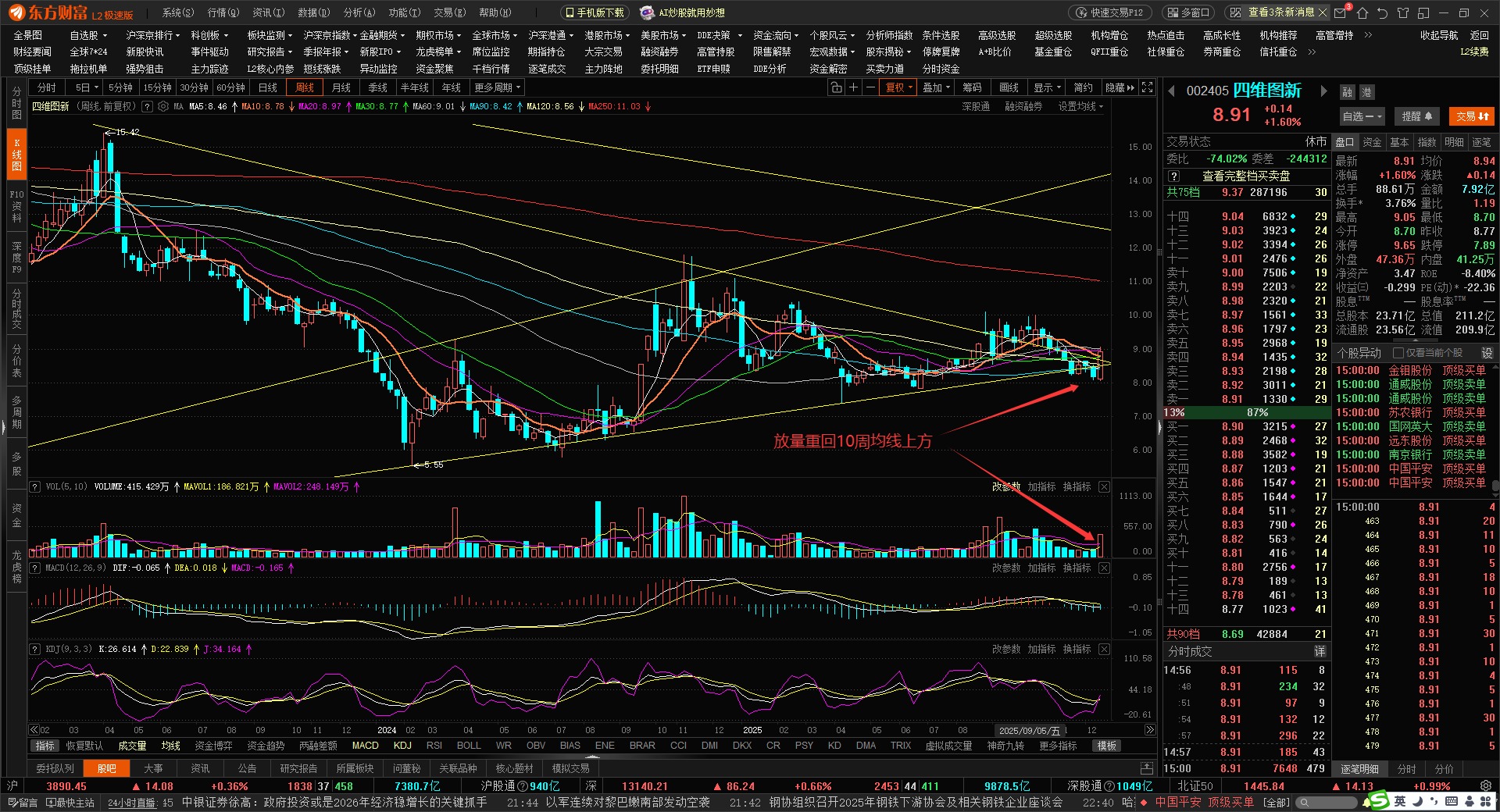The image size is (1500, 812).
Task: Open the 复权 dropdown
Action: 898,87
